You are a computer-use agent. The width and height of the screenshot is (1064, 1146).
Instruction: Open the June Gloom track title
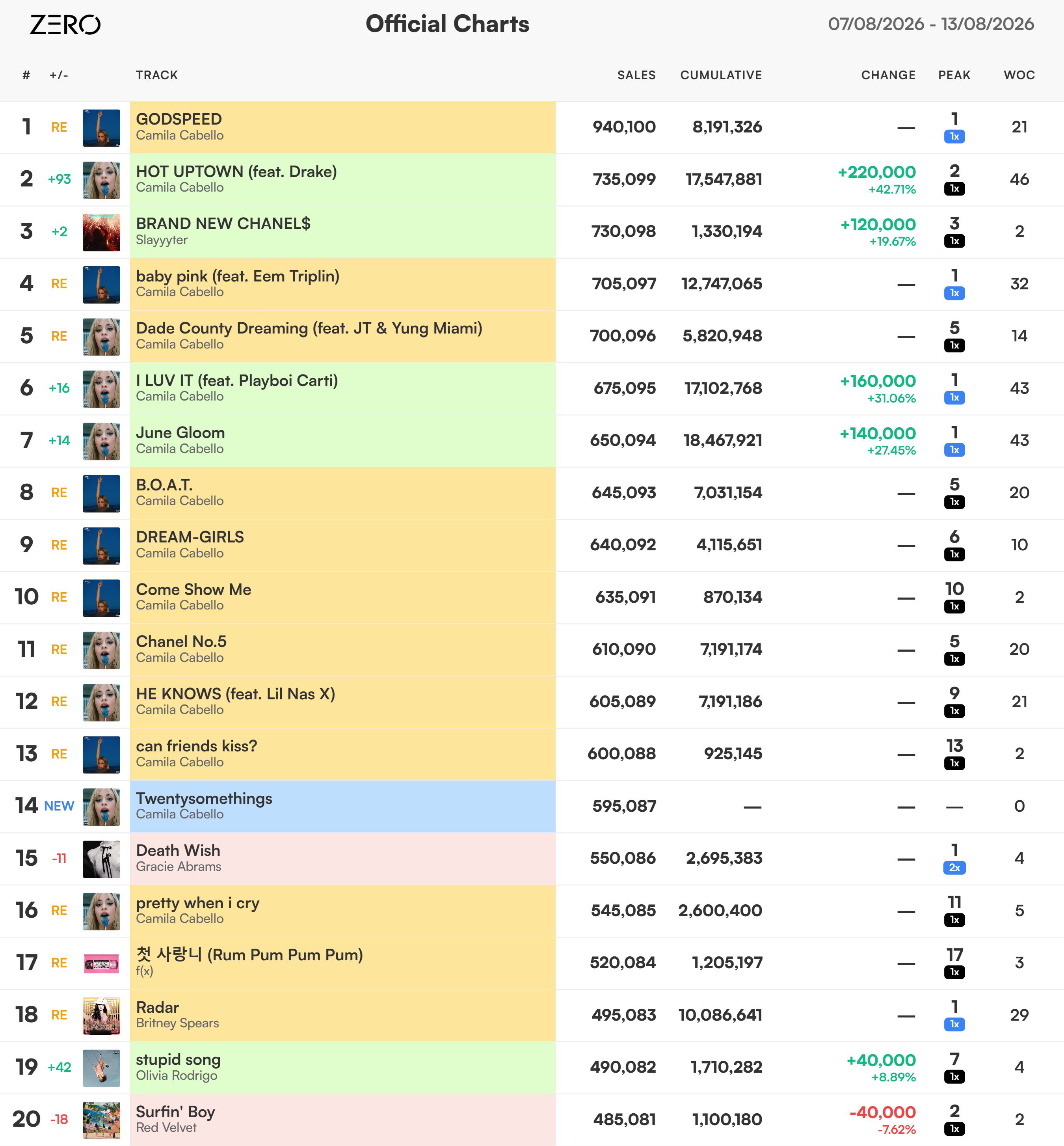[x=180, y=432]
